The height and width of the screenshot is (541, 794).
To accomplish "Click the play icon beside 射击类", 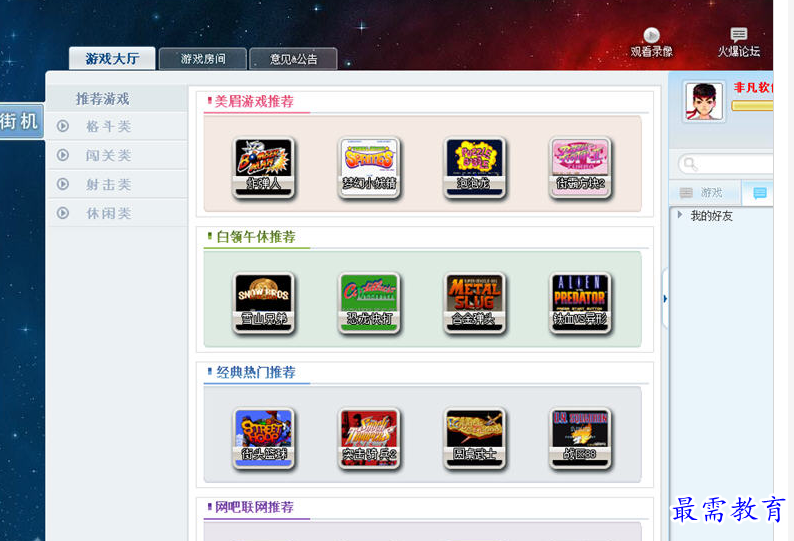I will coord(63,184).
